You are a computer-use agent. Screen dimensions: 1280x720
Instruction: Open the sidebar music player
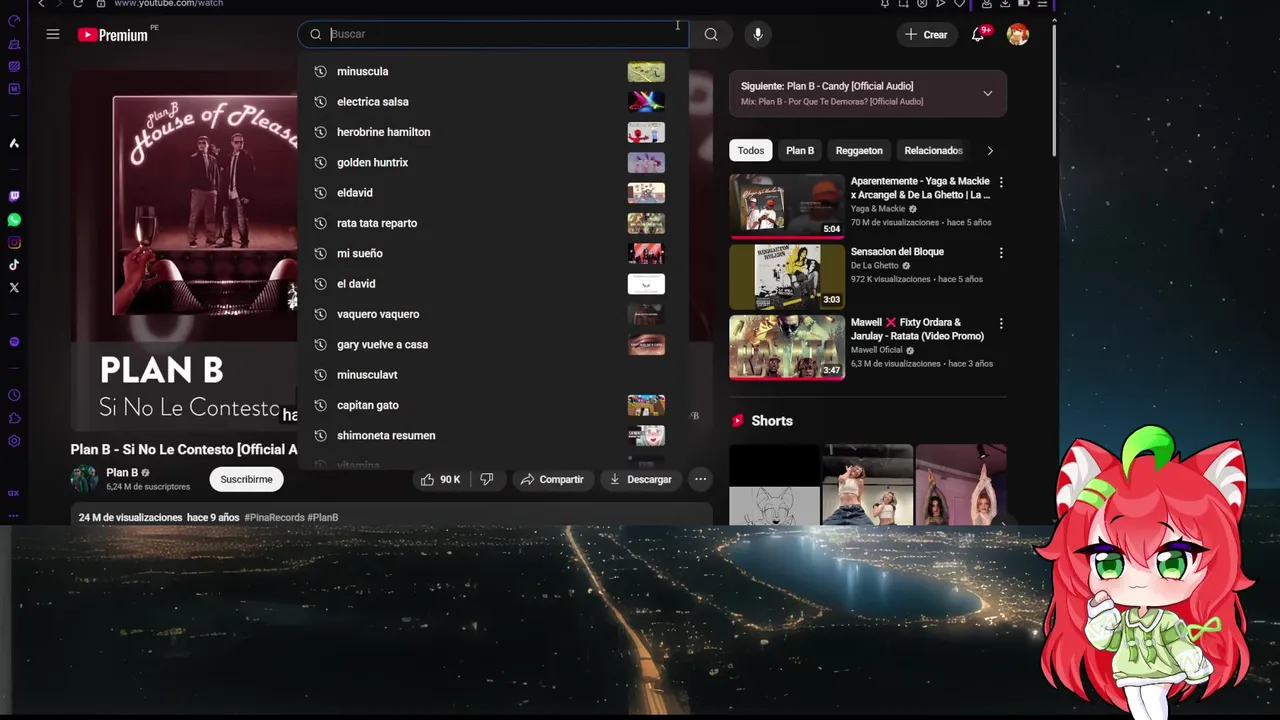pos(14,342)
